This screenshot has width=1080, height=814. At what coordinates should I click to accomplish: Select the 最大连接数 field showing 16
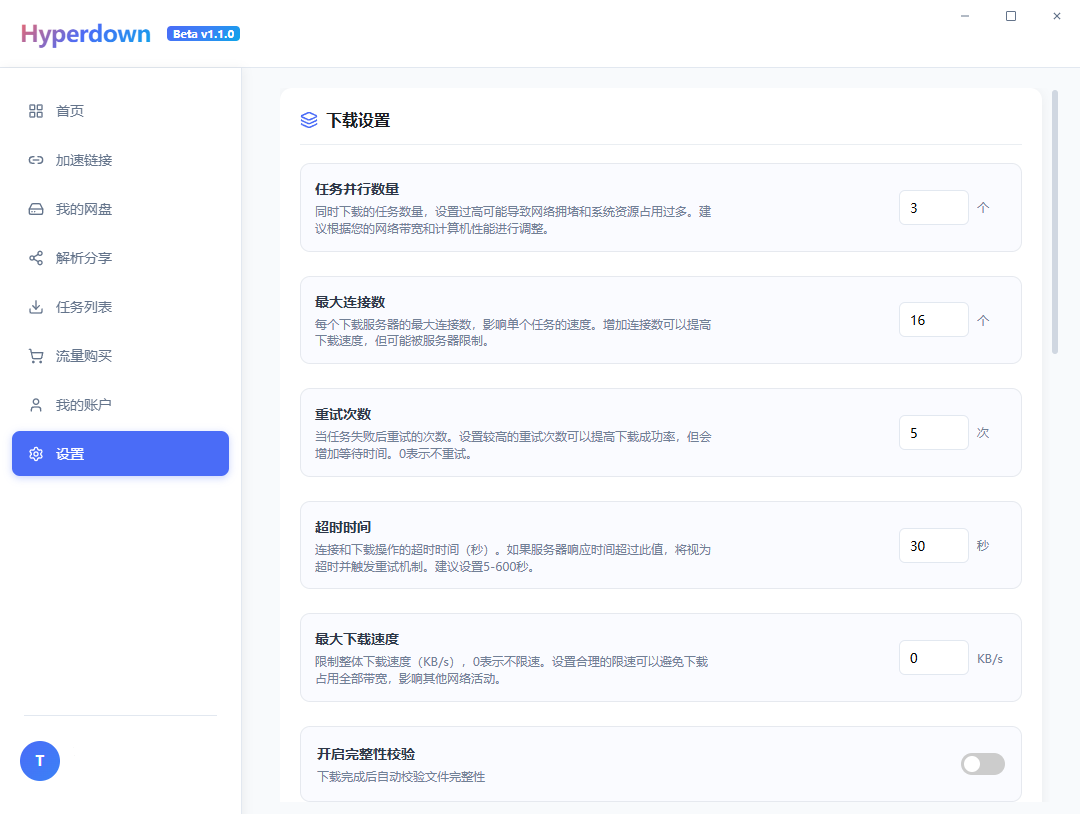pos(933,320)
